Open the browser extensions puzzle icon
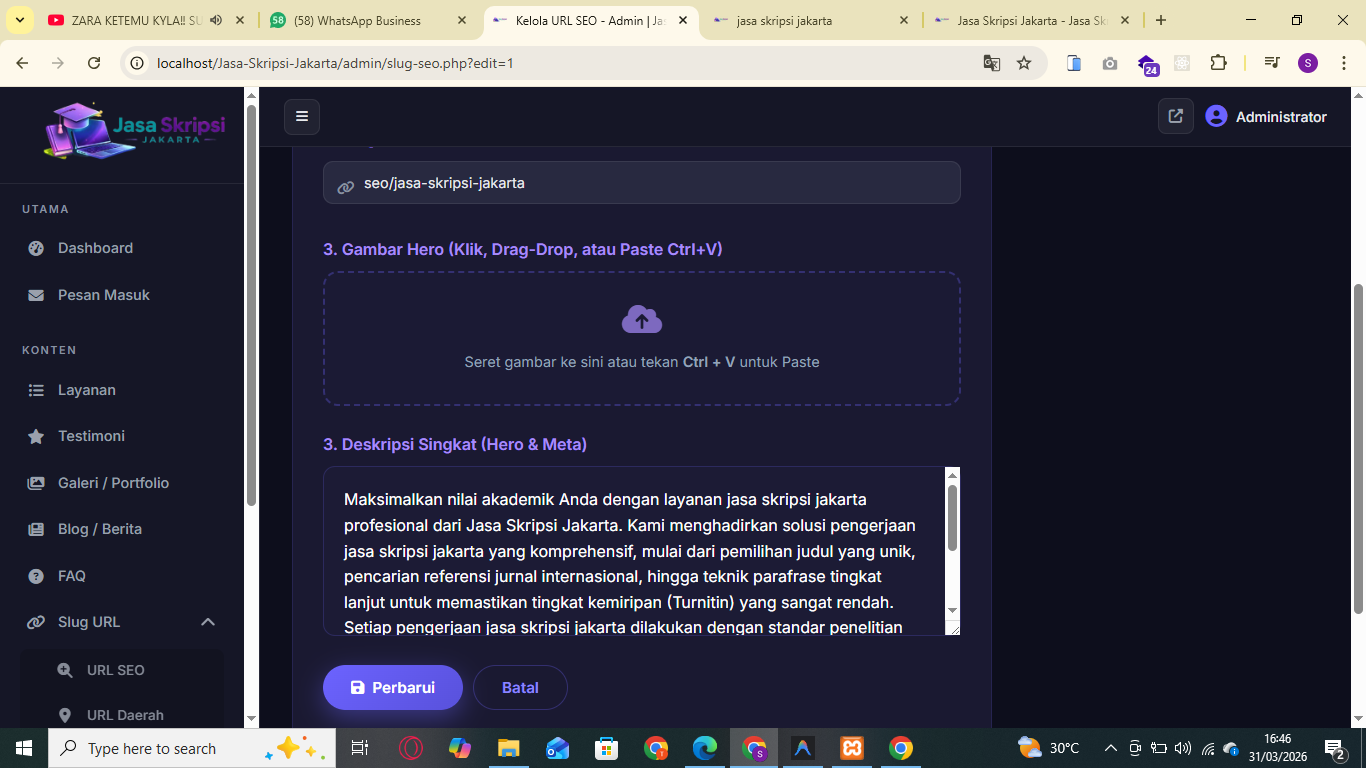Viewport: 1366px width, 768px height. (1219, 62)
